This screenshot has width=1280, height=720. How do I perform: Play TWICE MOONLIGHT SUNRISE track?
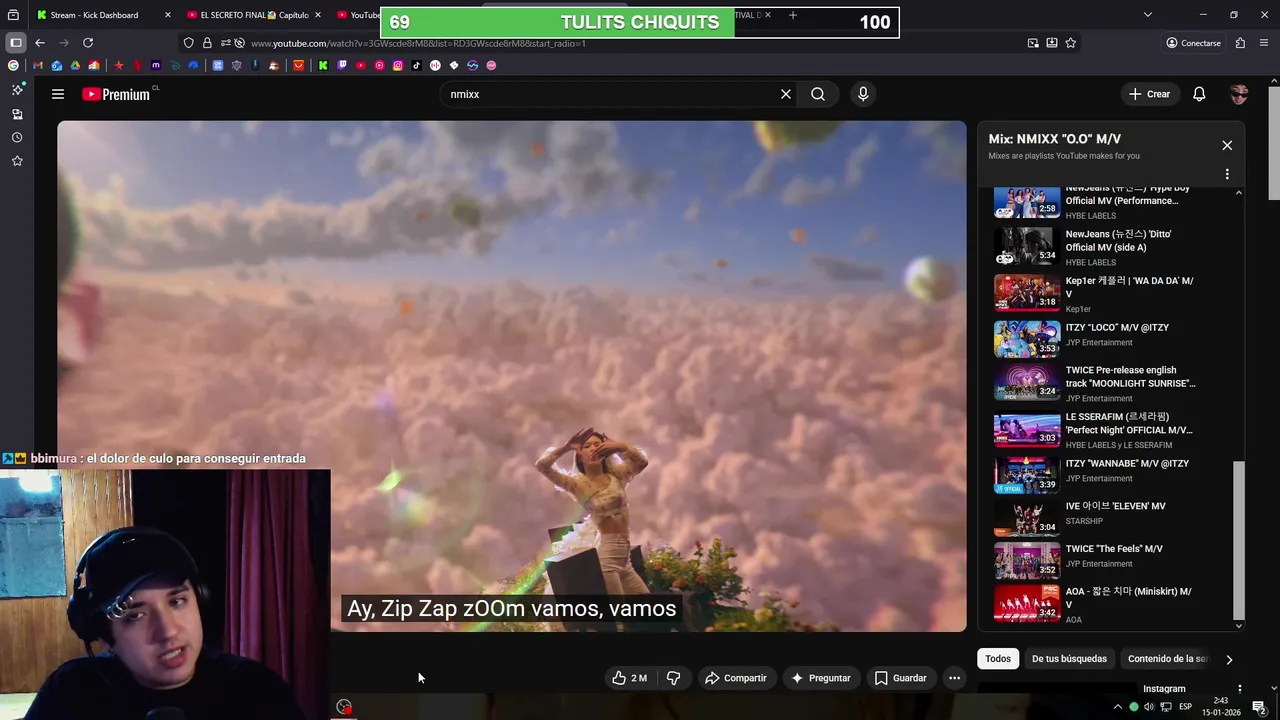(x=1096, y=383)
